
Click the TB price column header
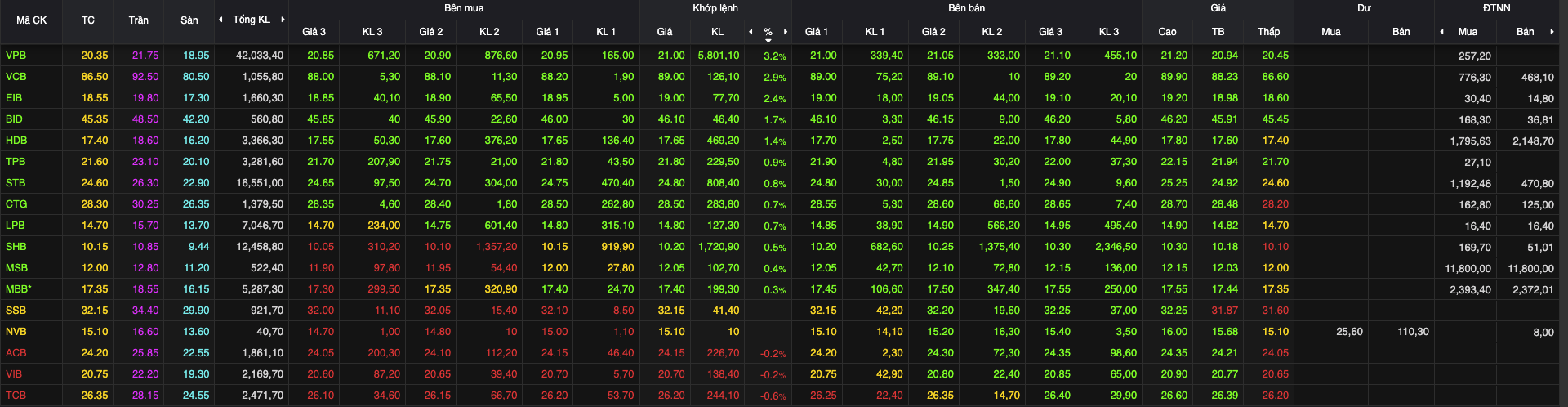pos(1218,32)
